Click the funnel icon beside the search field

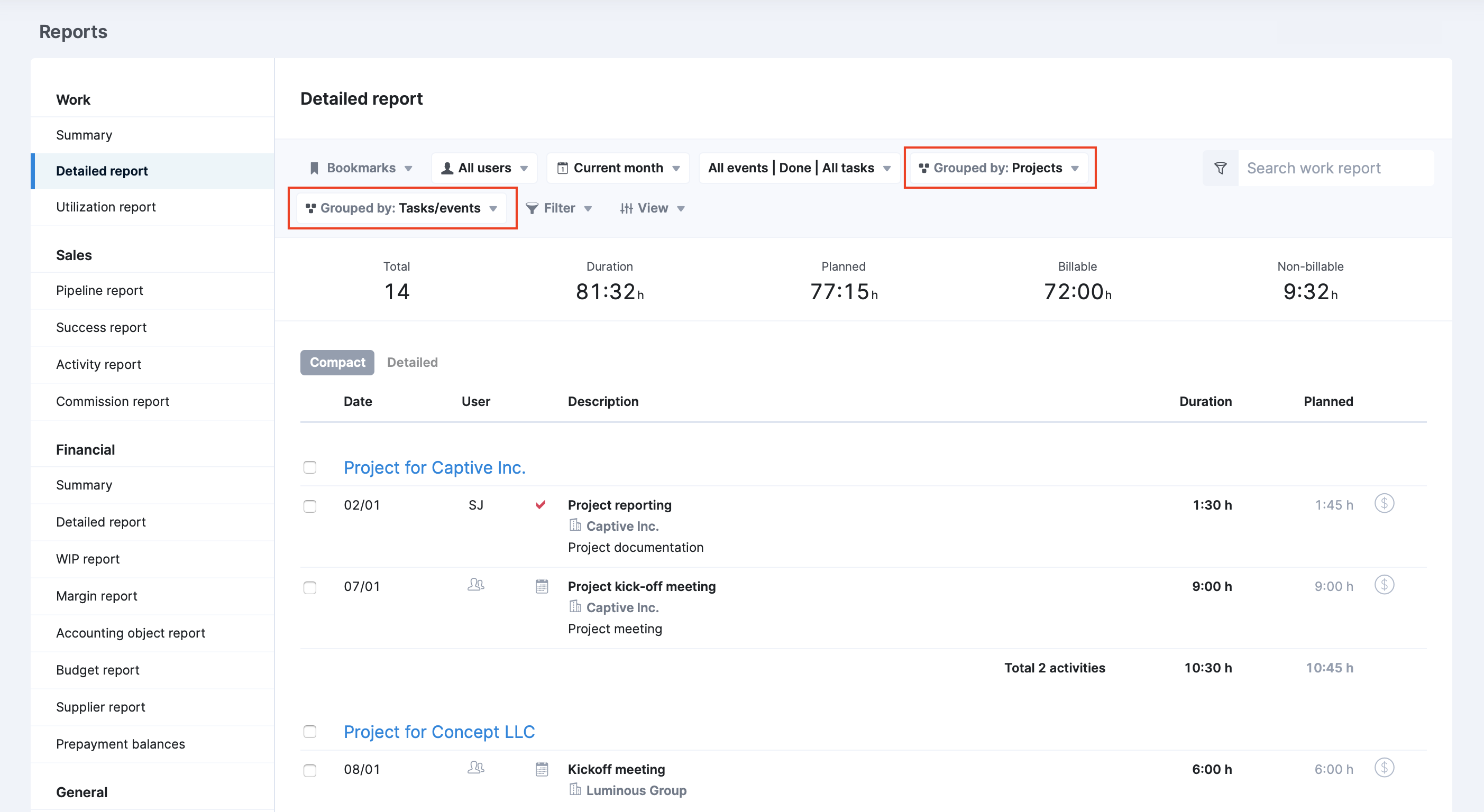[1220, 168]
